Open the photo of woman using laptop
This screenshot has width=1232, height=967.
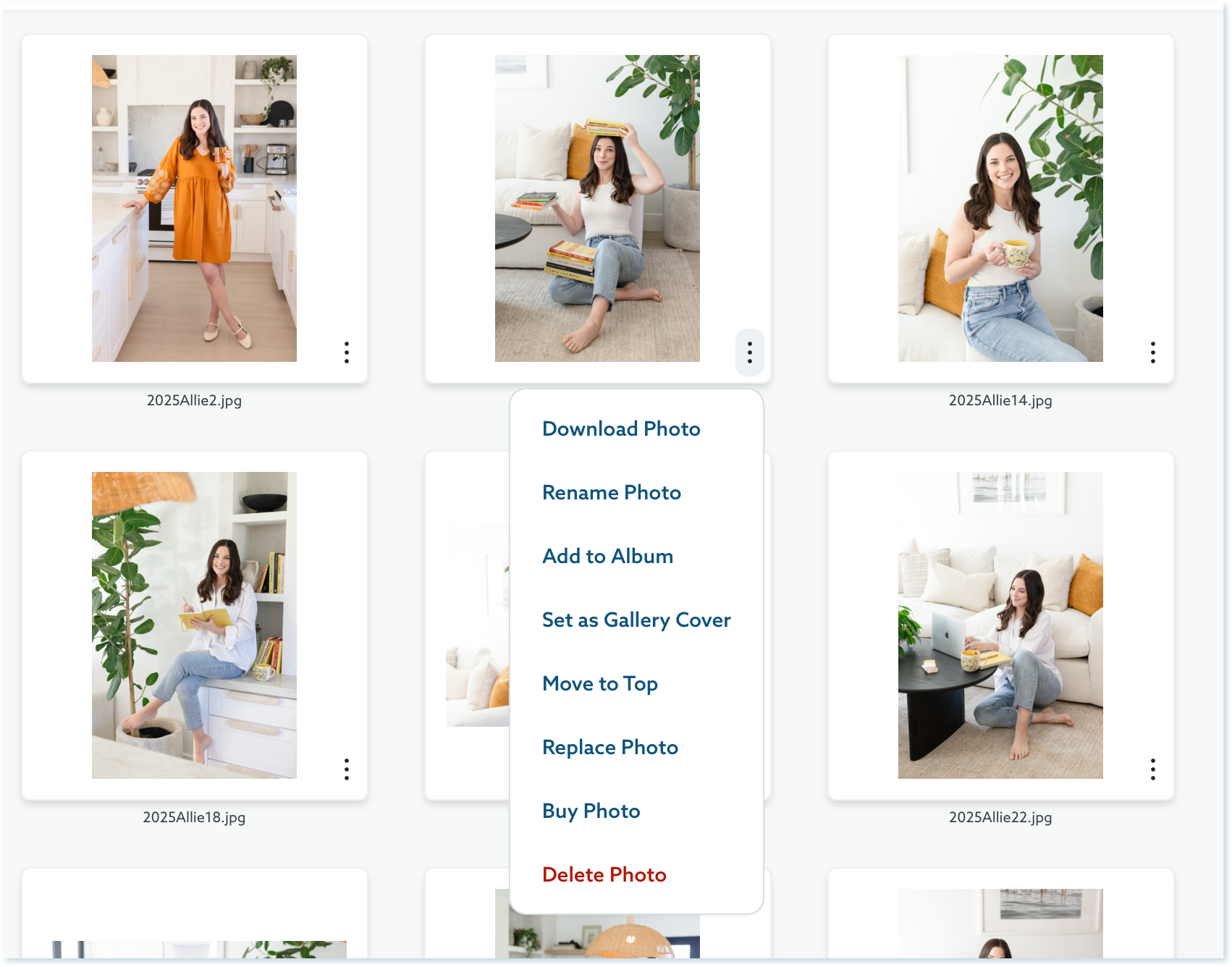[x=1000, y=625]
